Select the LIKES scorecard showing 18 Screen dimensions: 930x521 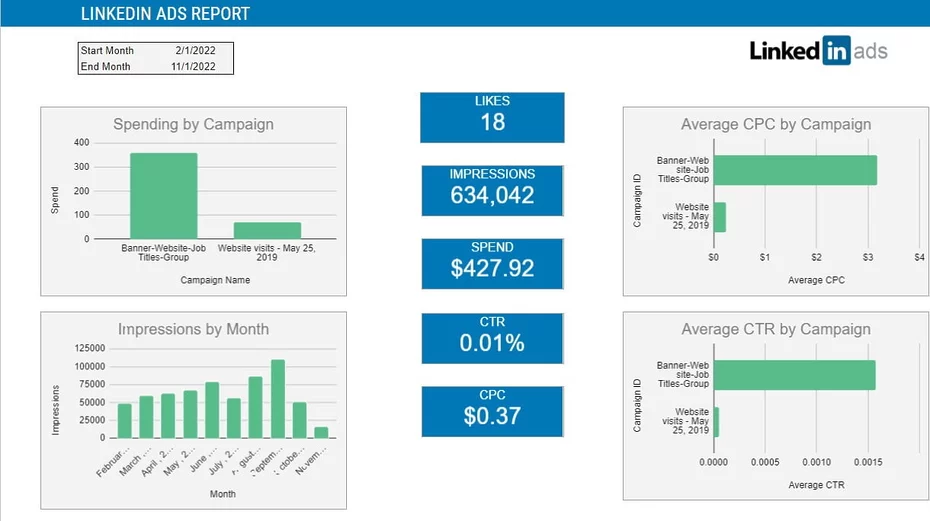[492, 117]
